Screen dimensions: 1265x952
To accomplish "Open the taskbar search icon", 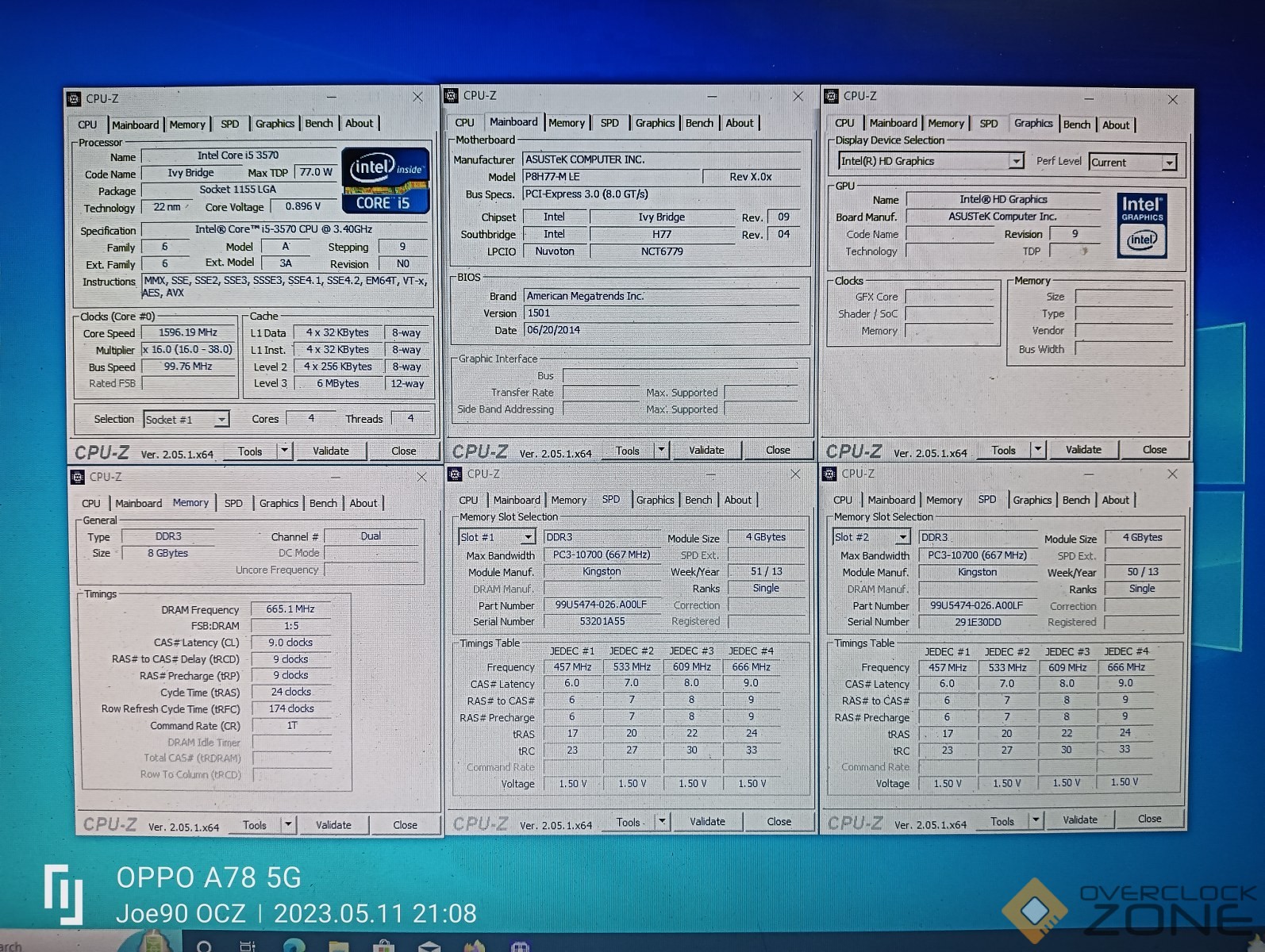I will 204,946.
